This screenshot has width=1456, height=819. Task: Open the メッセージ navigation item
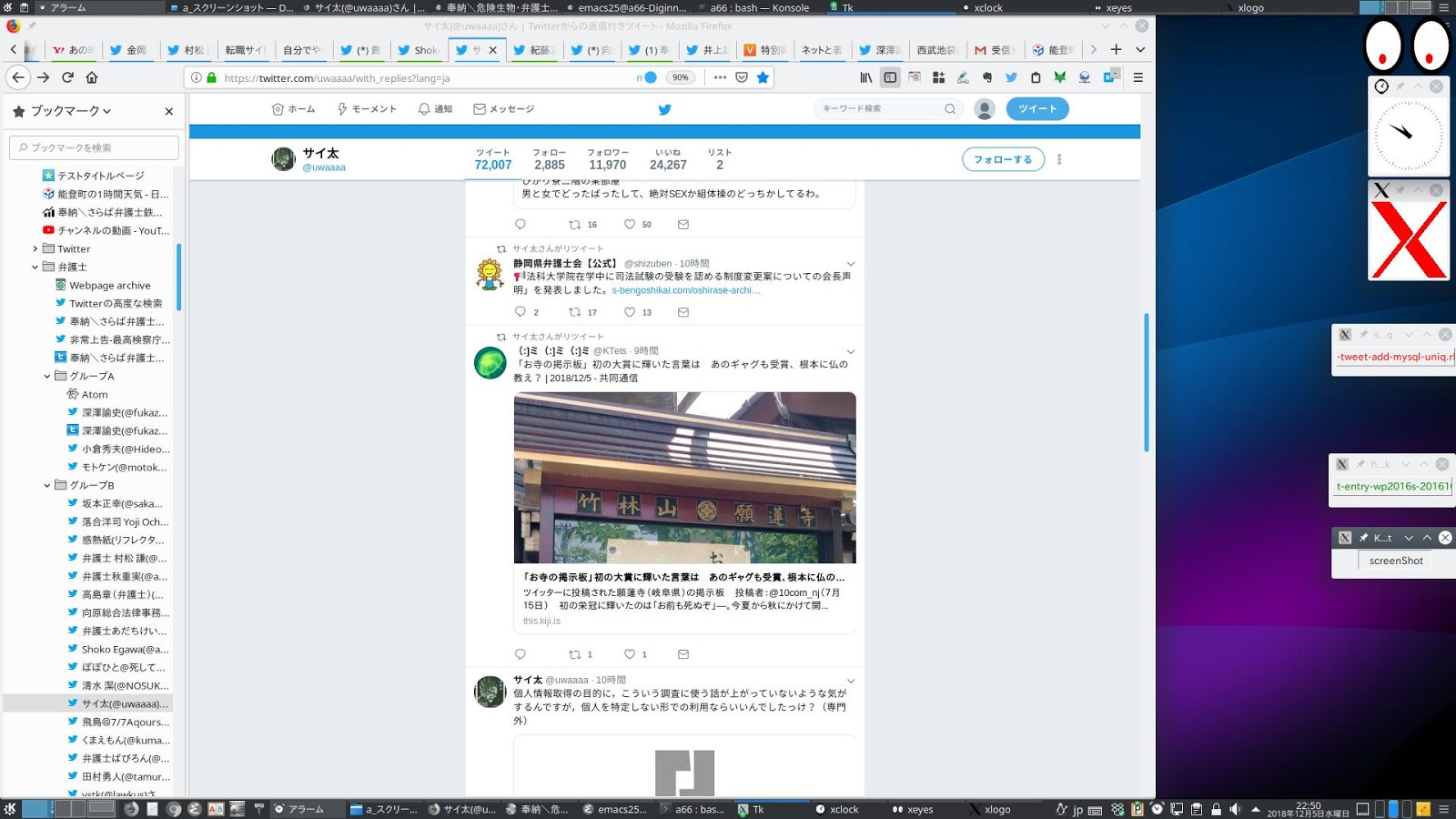(x=503, y=109)
